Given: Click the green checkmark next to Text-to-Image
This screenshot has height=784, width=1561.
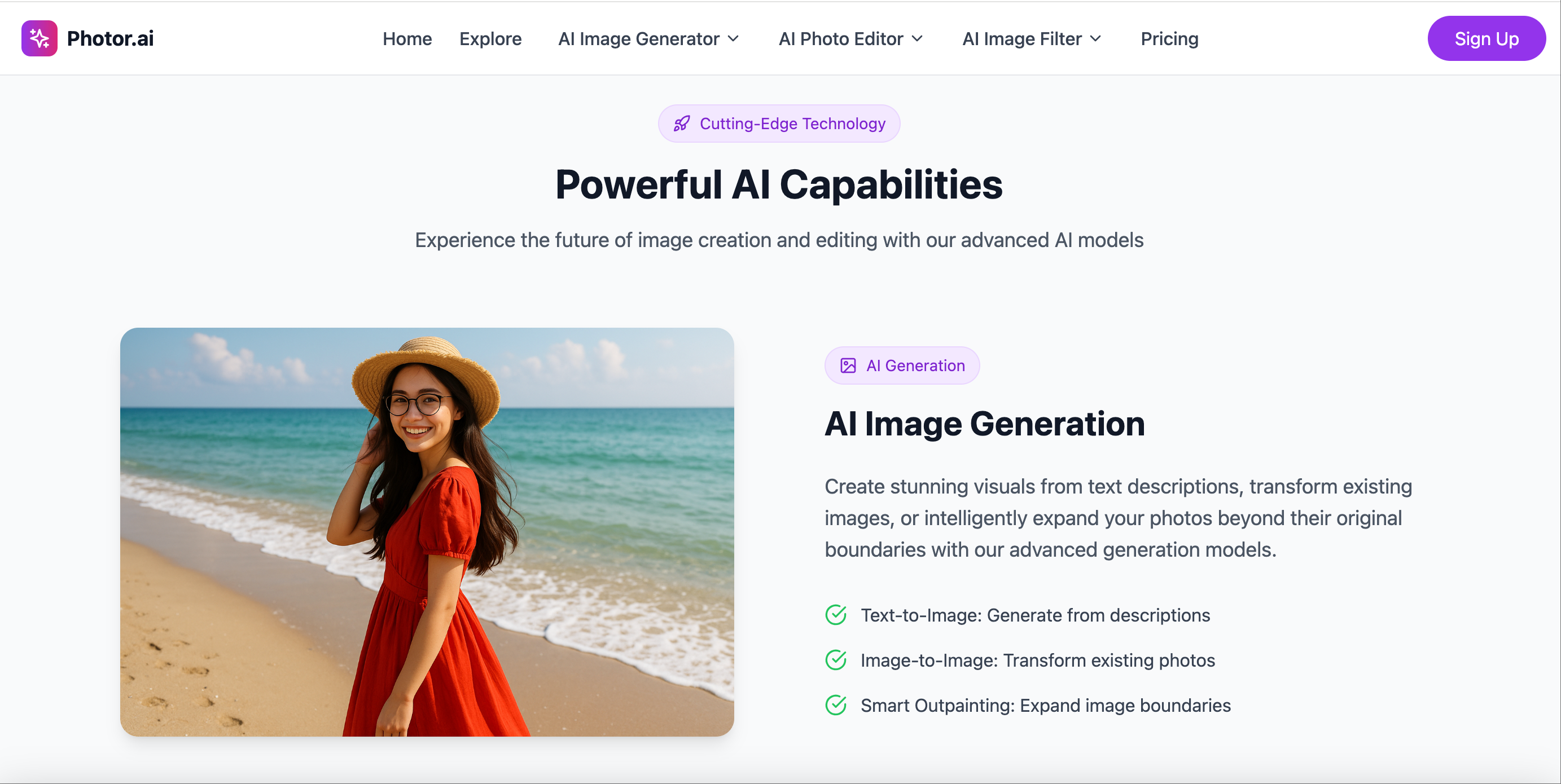Looking at the screenshot, I should (836, 614).
